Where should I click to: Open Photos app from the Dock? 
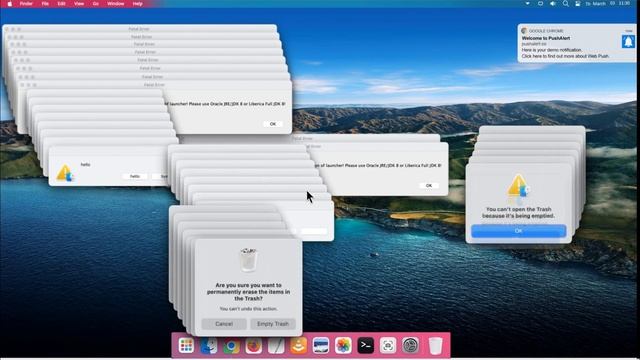pyautogui.click(x=343, y=346)
